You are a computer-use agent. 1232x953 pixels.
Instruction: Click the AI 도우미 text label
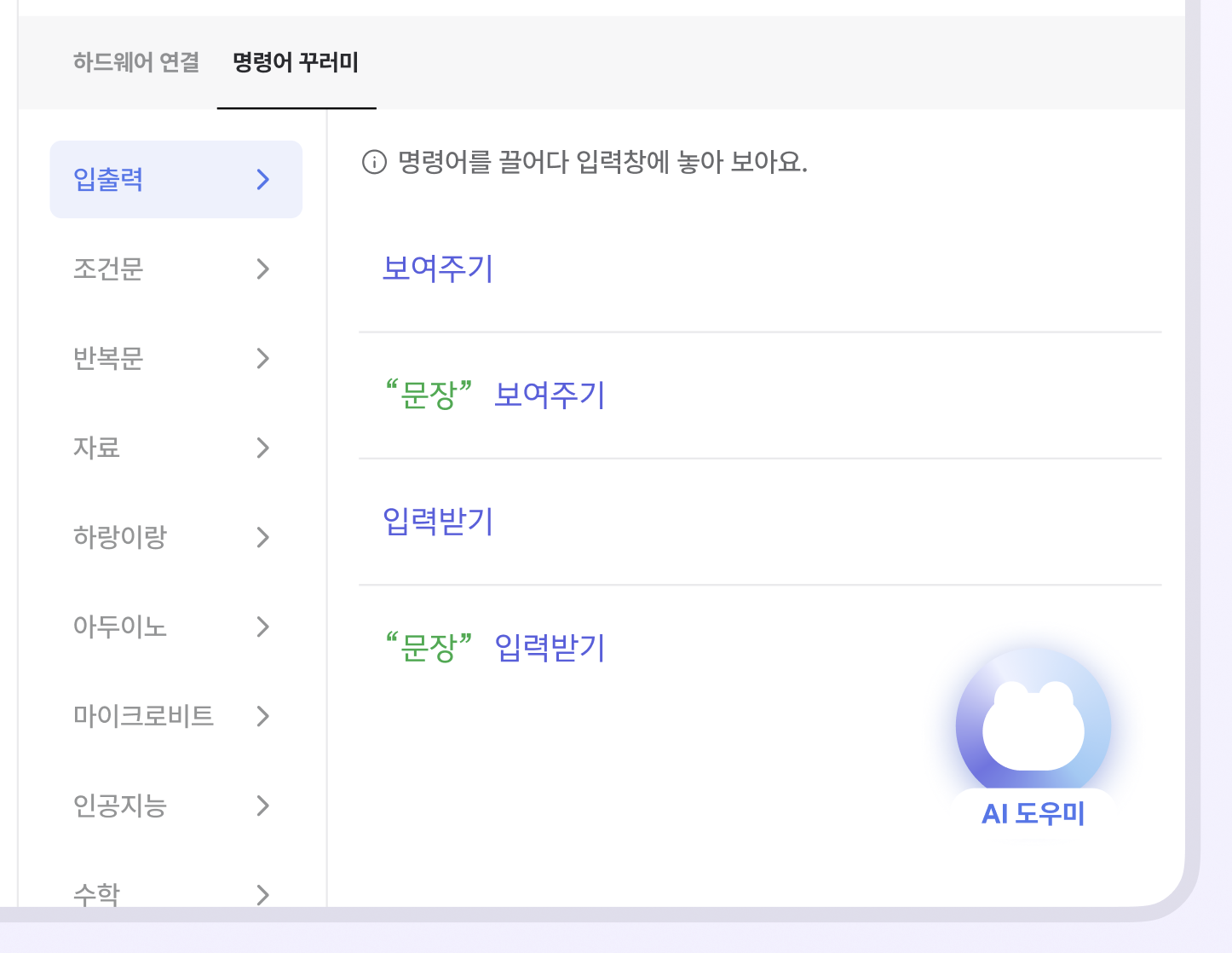[x=1033, y=814]
